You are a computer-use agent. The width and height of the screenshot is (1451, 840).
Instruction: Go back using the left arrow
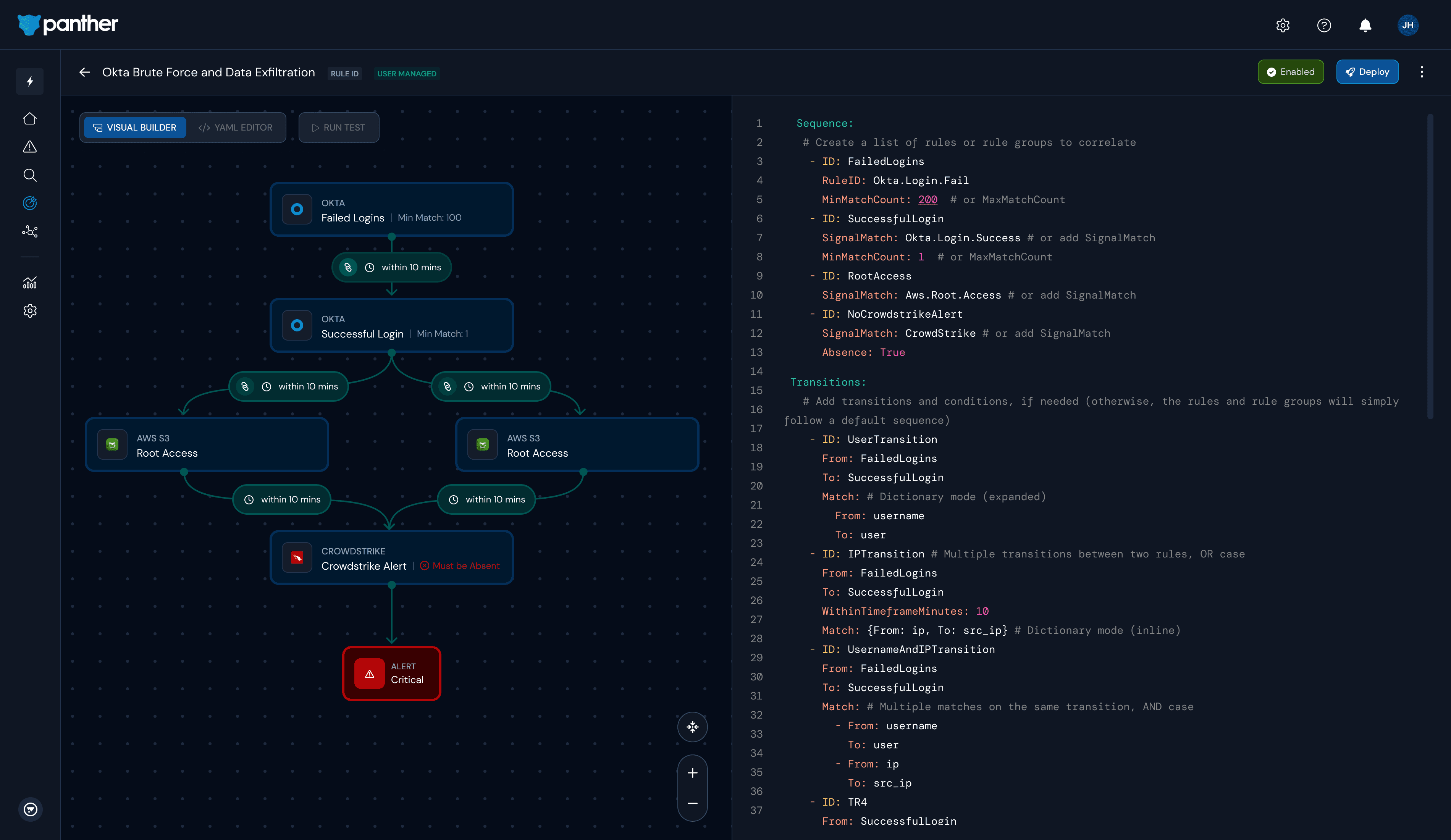[85, 73]
